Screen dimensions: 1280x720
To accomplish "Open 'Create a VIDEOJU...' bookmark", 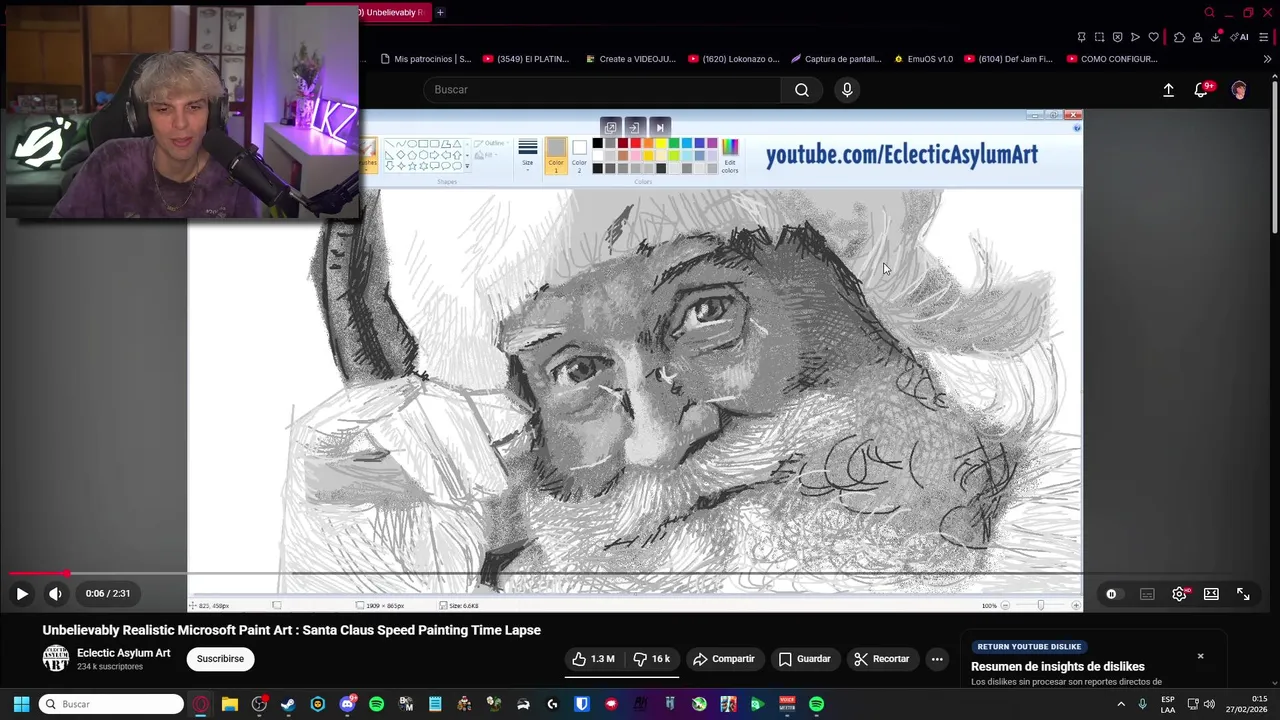I will 631,59.
